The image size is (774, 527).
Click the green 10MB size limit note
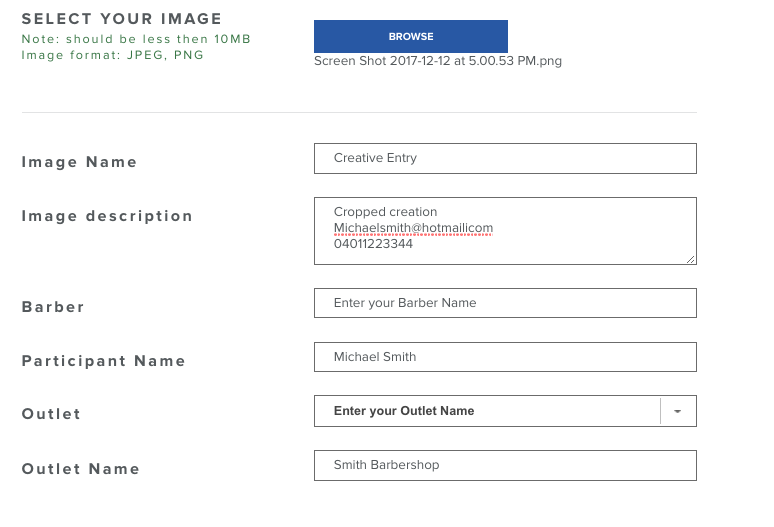click(x=136, y=39)
